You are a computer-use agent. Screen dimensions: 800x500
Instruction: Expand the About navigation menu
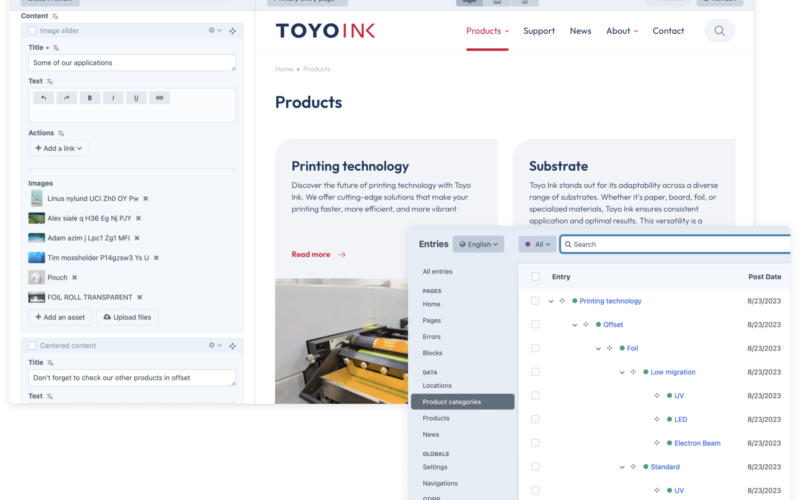(x=622, y=31)
